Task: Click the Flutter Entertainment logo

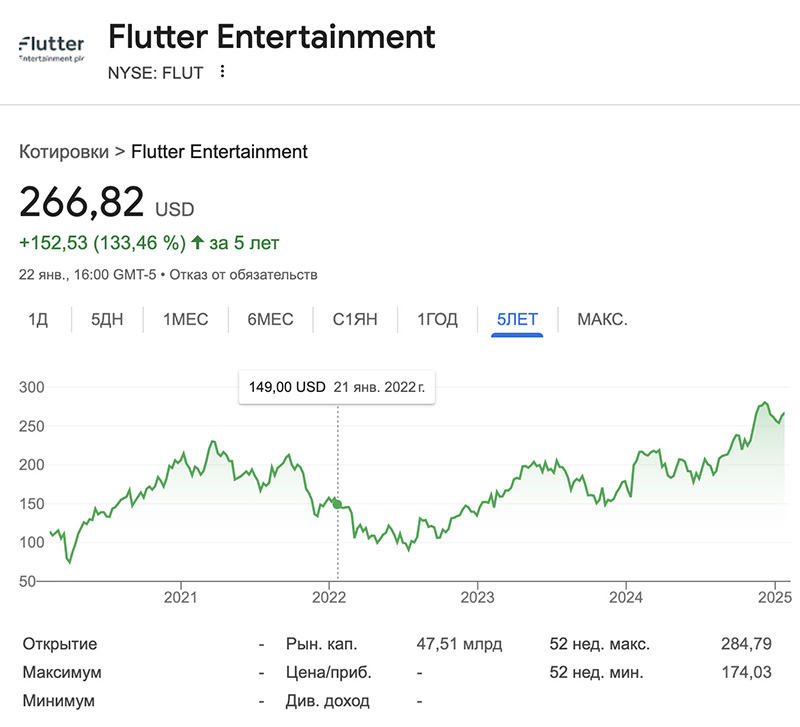Action: click(51, 48)
